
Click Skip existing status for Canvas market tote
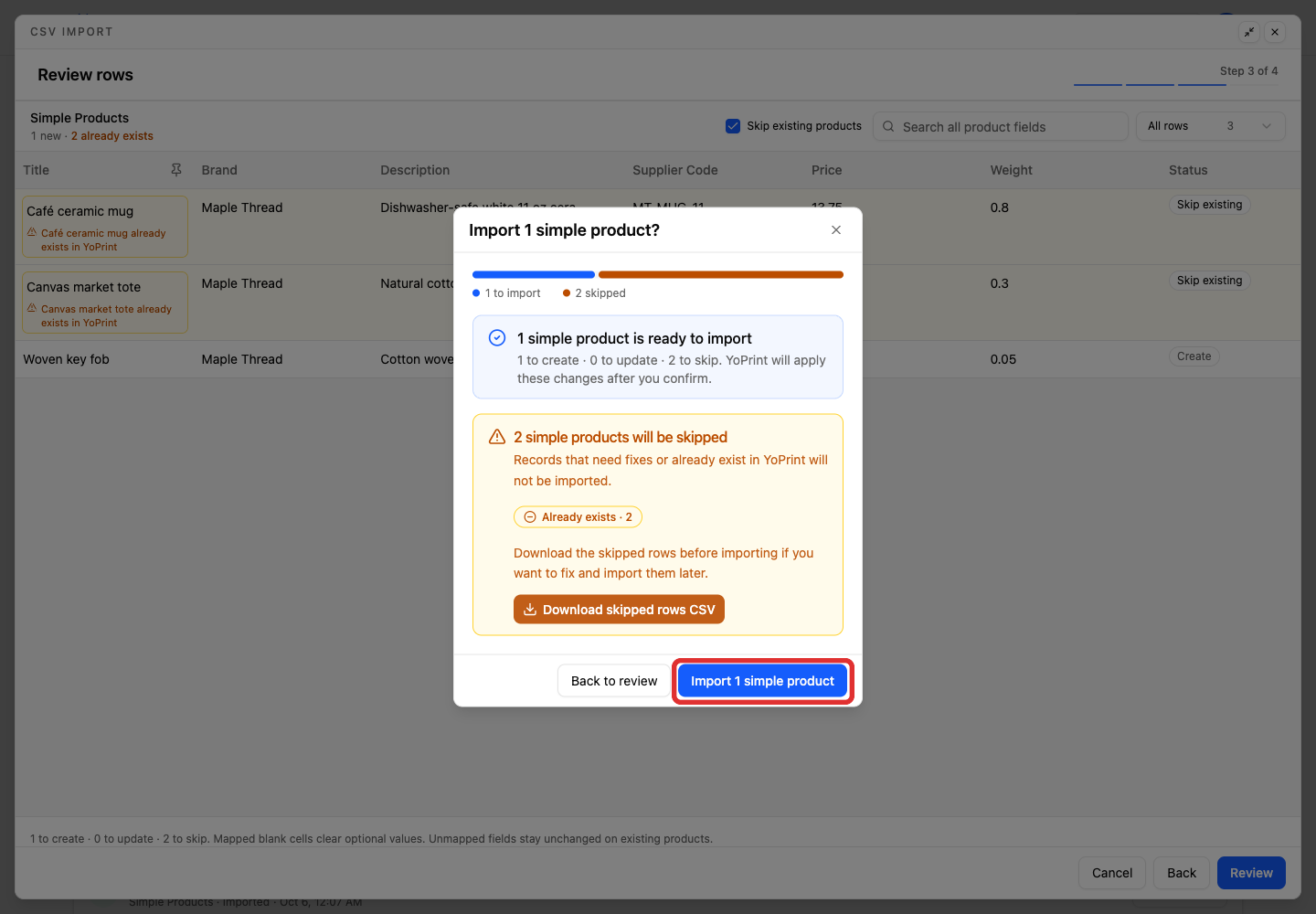[x=1209, y=281]
